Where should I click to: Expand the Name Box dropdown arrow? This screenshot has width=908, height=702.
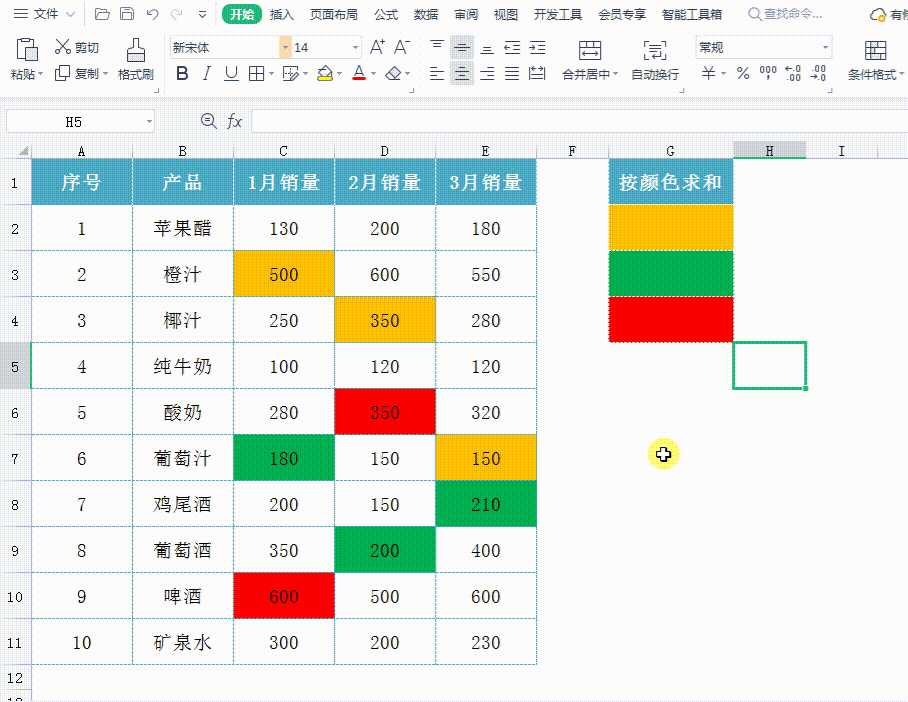[x=149, y=122]
